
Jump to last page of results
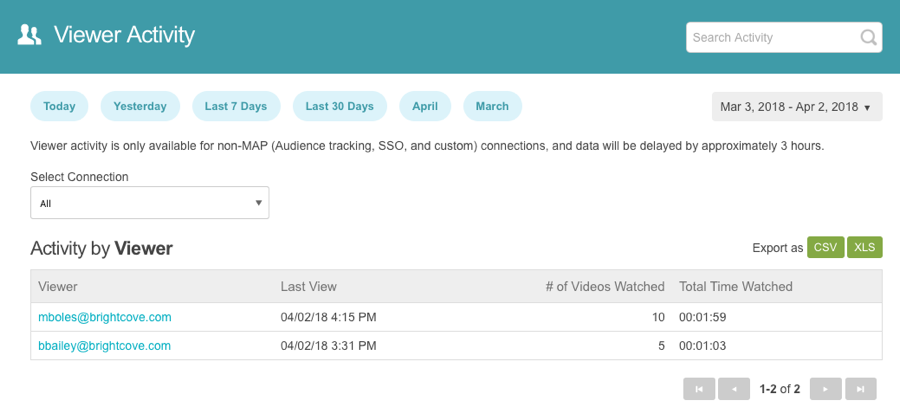point(860,389)
